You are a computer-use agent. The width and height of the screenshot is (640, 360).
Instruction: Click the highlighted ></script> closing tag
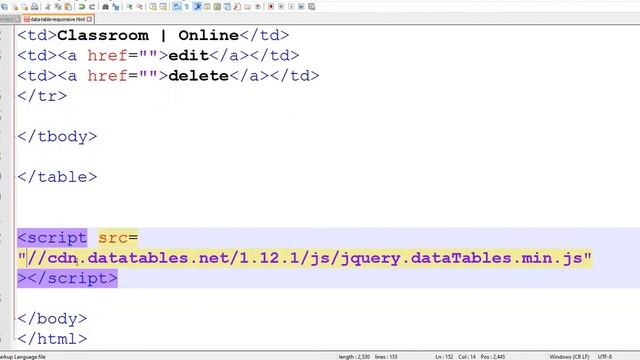[67, 278]
